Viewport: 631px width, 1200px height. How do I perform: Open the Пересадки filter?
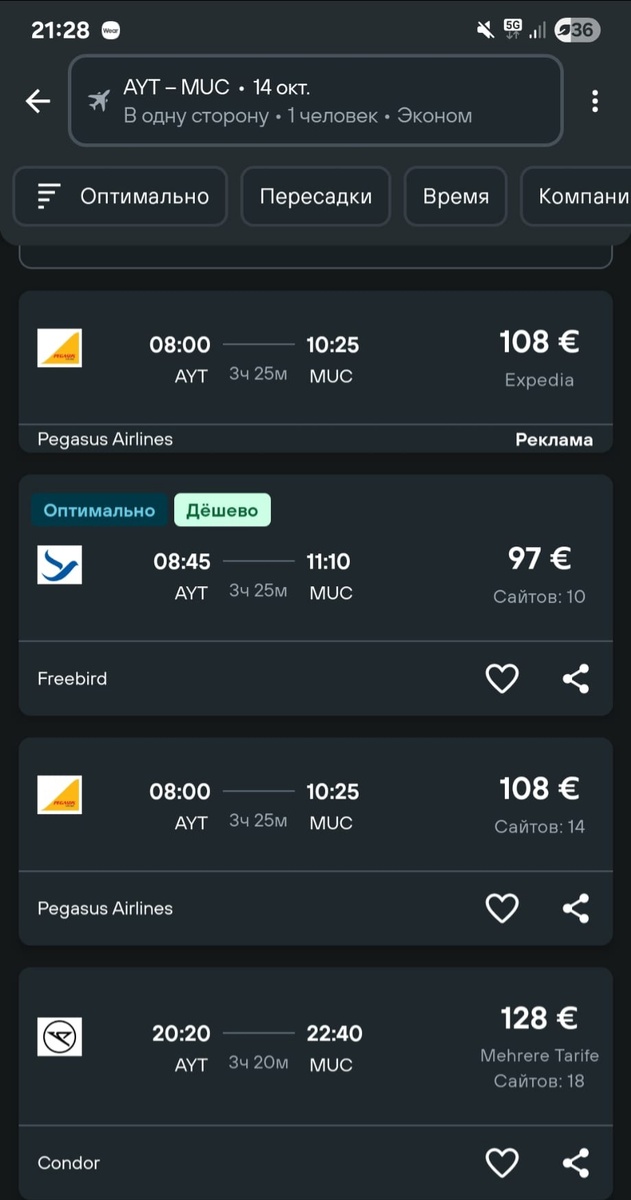coord(315,196)
